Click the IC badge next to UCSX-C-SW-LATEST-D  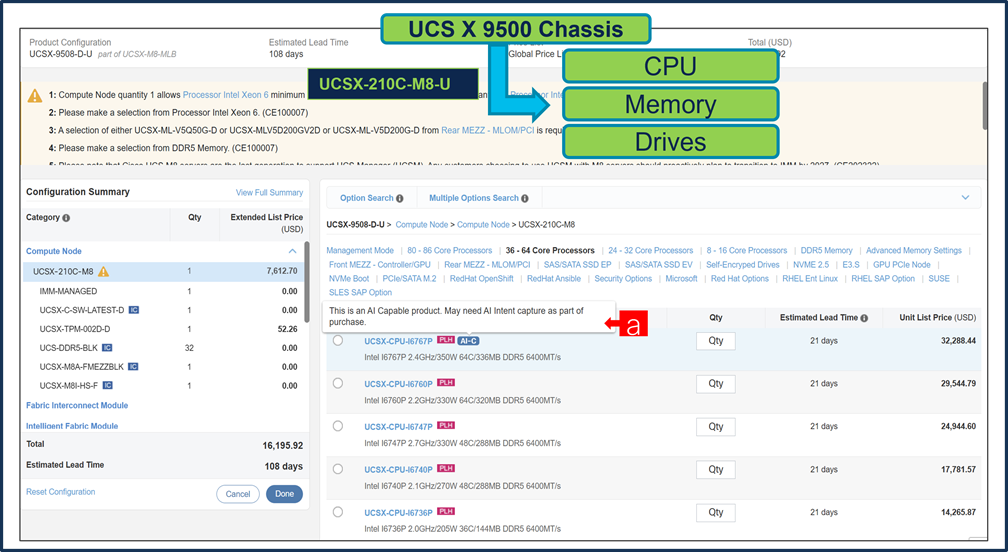[134, 310]
